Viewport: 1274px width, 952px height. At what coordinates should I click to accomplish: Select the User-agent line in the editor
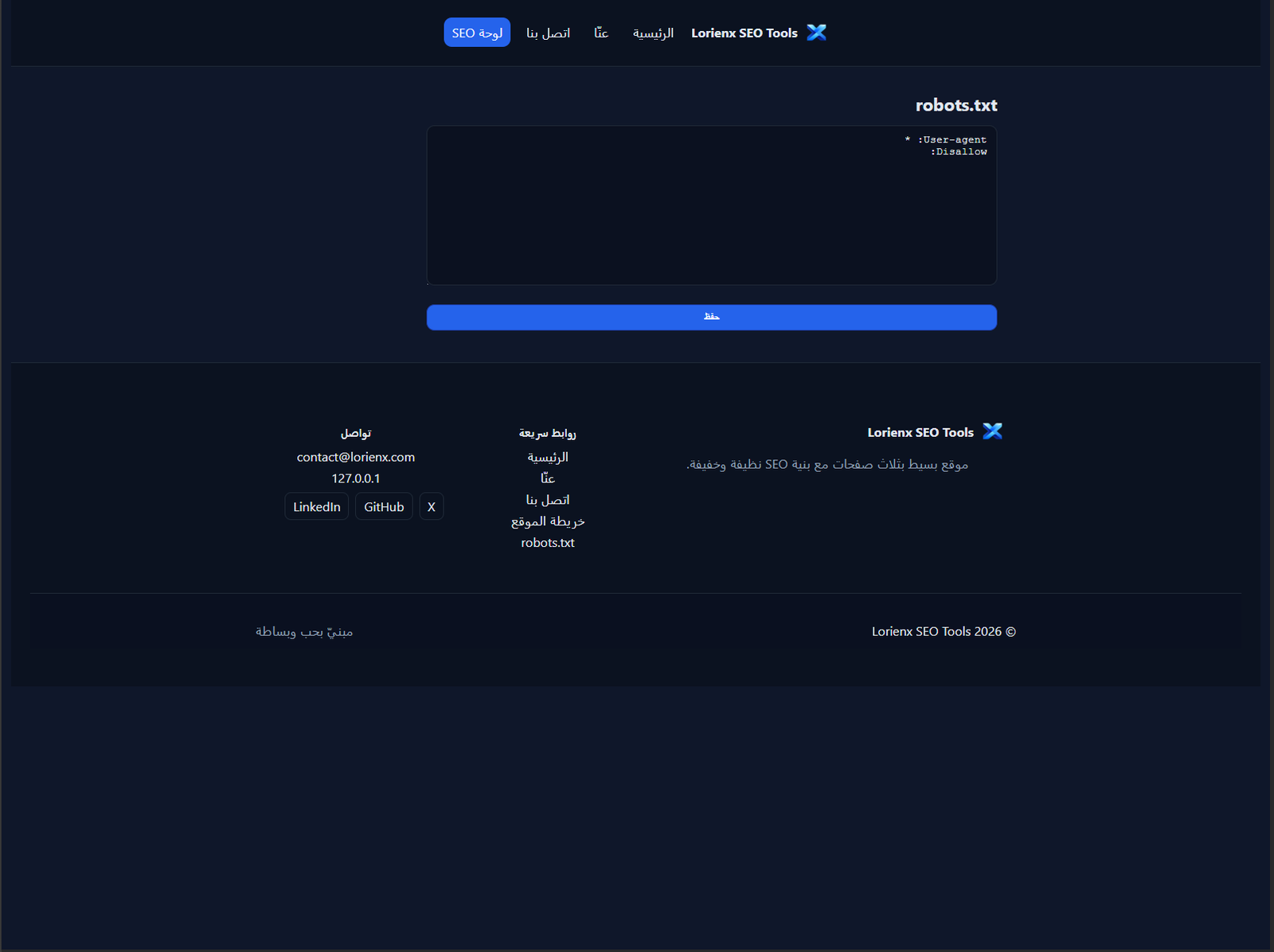pos(944,139)
